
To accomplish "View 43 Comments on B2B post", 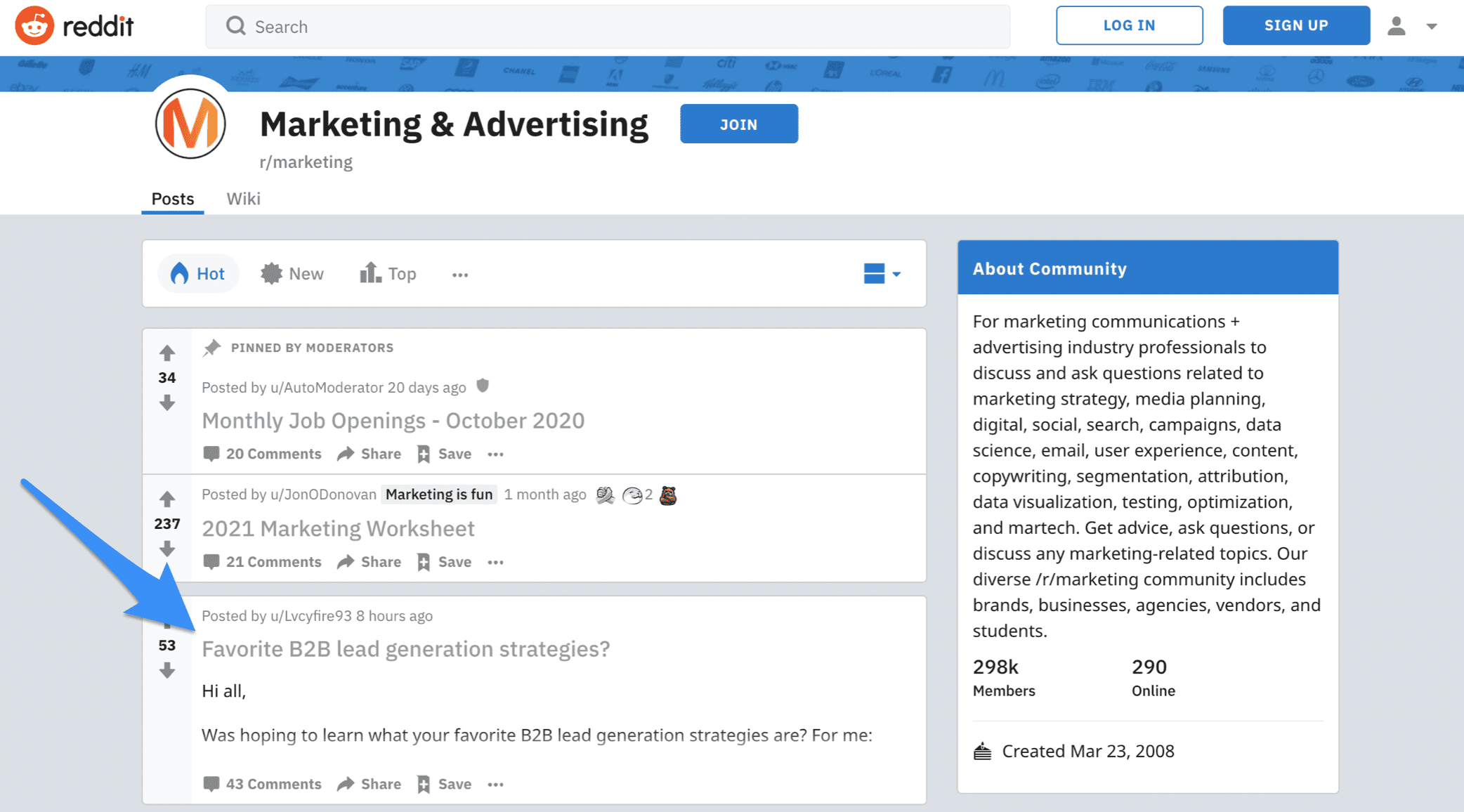I will click(262, 784).
